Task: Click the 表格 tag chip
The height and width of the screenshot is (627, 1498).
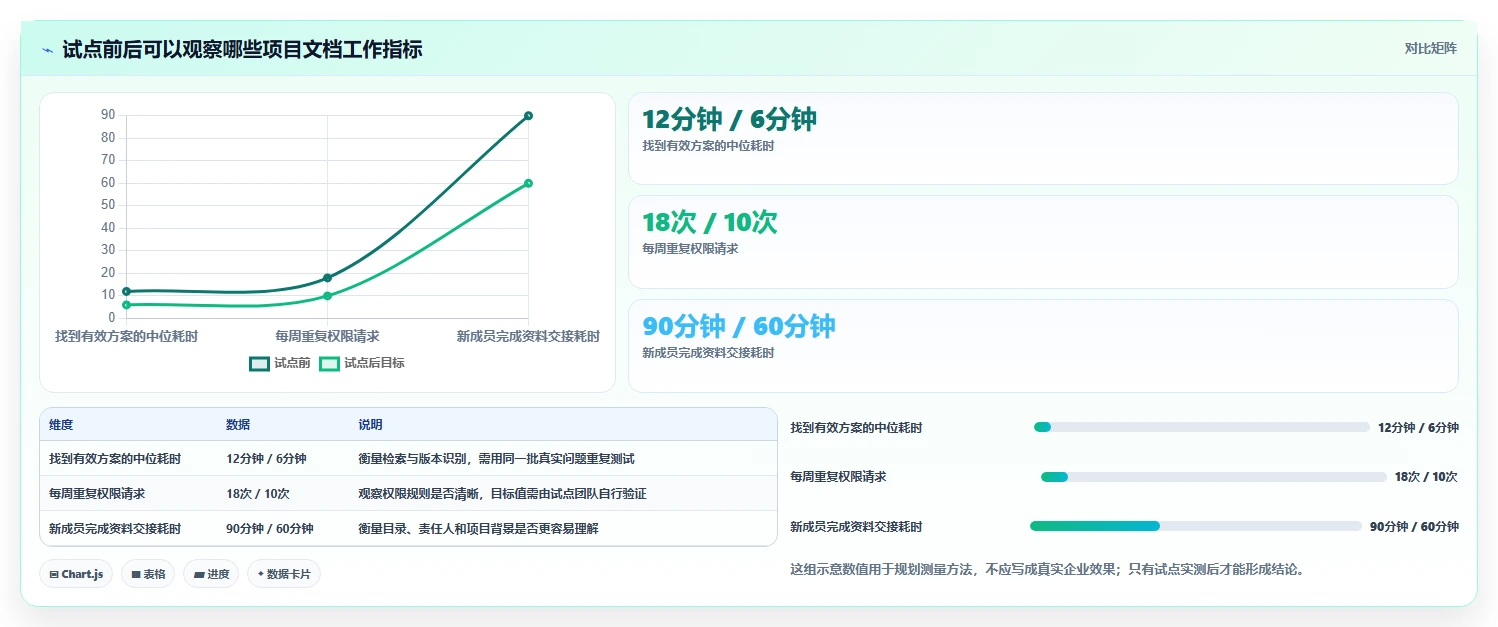Action: [x=148, y=574]
